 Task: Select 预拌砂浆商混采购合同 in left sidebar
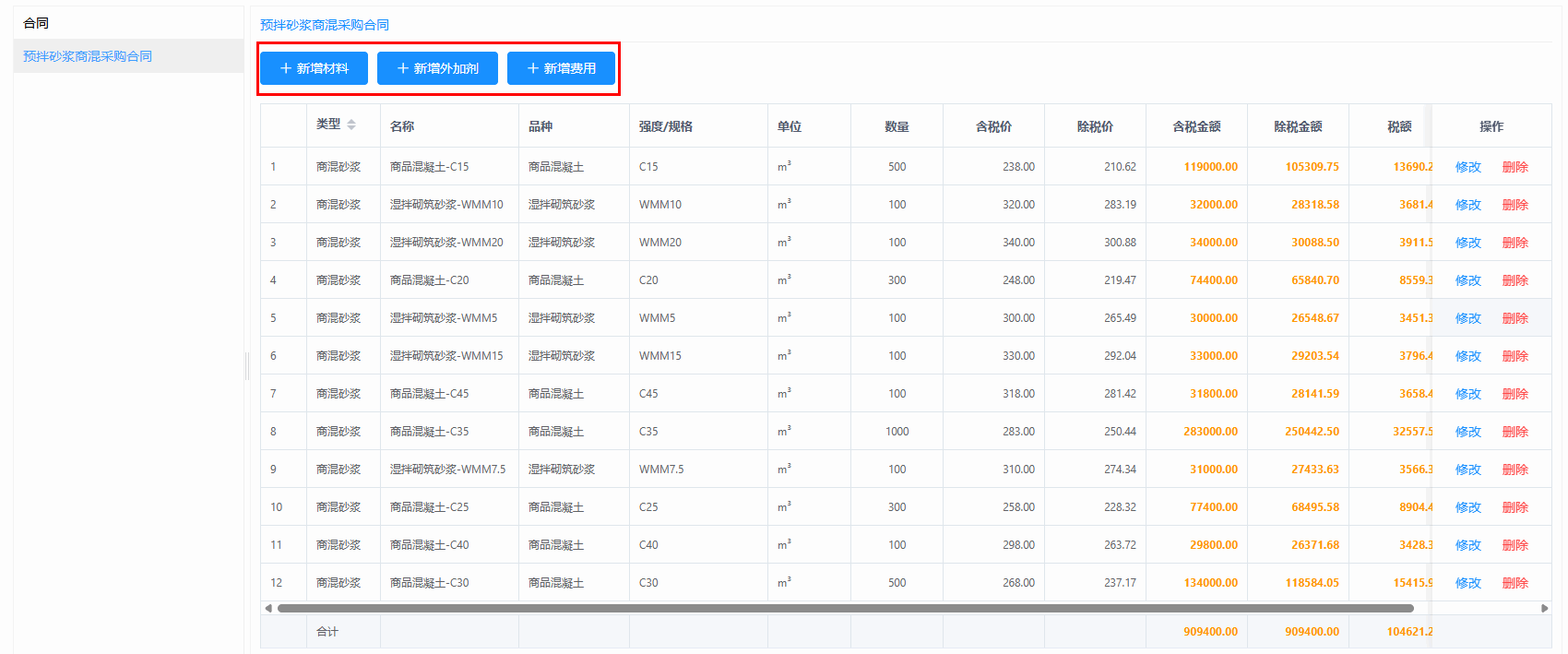point(88,56)
